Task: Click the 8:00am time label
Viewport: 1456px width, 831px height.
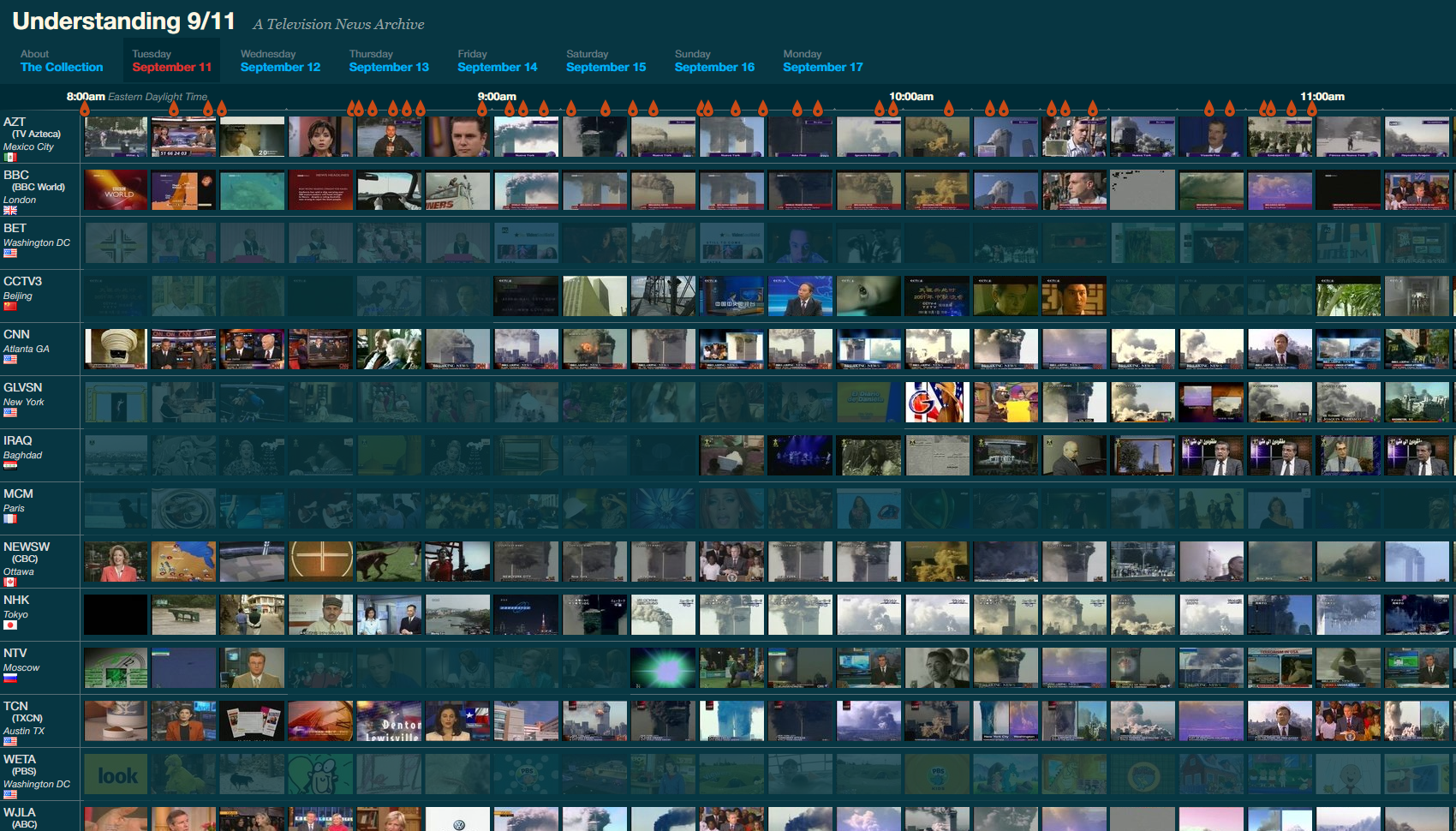Action: [86, 97]
